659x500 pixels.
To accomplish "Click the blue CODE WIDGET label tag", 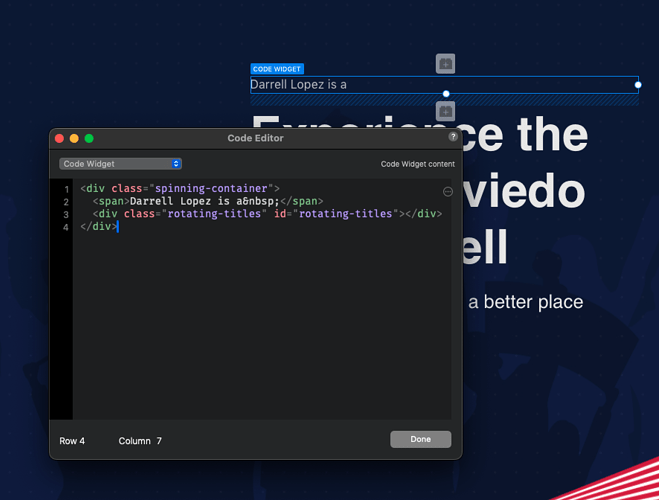I will [276, 69].
